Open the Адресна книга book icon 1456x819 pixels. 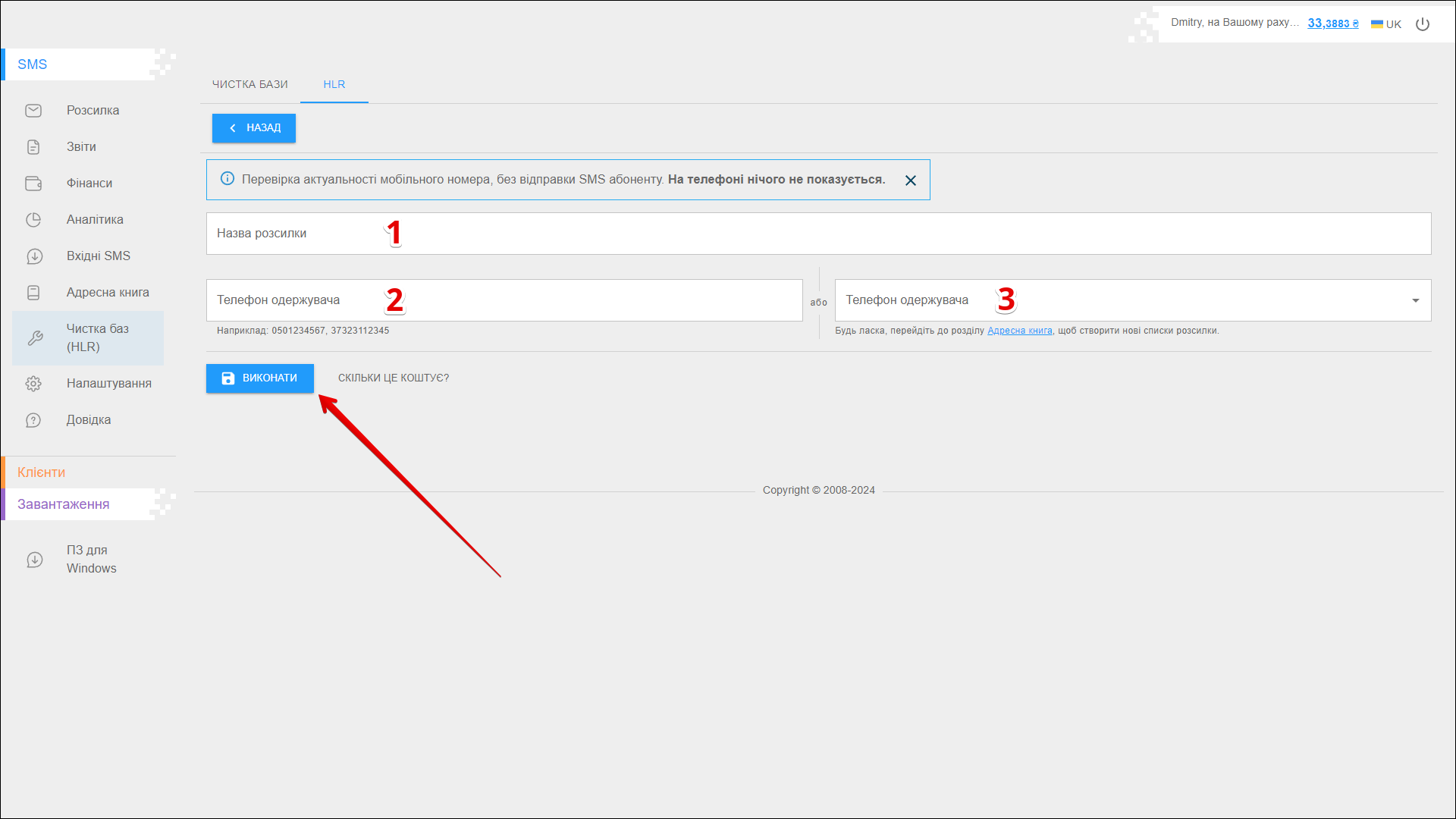point(33,293)
